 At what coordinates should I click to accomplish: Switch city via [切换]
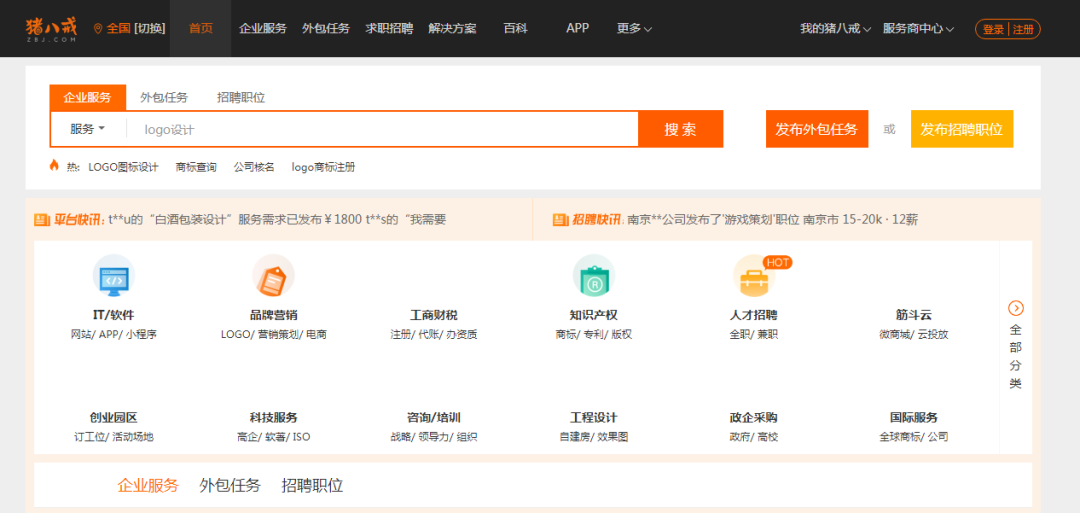(149, 28)
